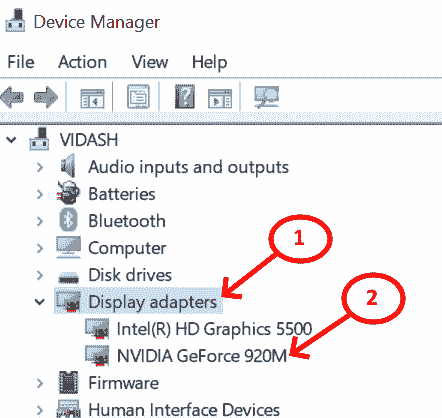Open the Properties toolbar icon
442x418 pixels.
(138, 97)
